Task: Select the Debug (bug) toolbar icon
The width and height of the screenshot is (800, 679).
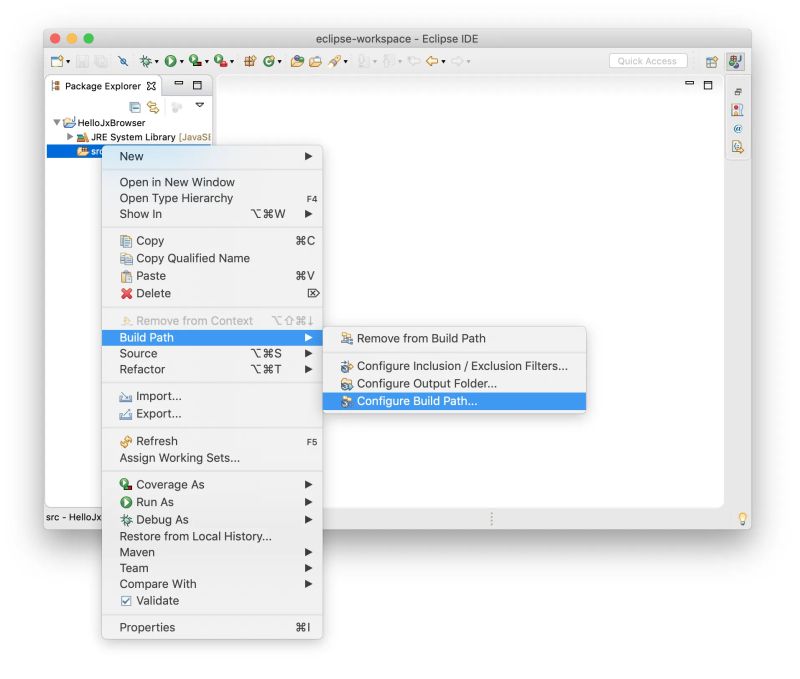Action: 145,61
